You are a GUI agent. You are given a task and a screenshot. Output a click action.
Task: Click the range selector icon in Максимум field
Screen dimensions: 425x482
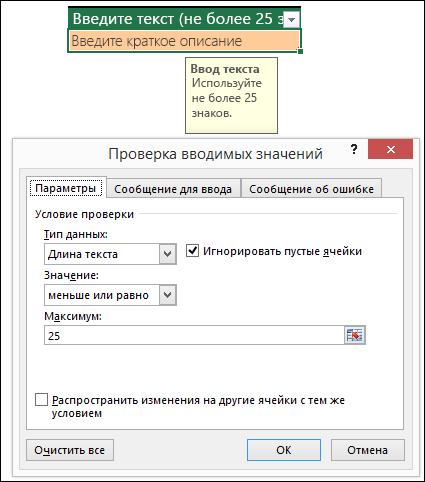(355, 335)
